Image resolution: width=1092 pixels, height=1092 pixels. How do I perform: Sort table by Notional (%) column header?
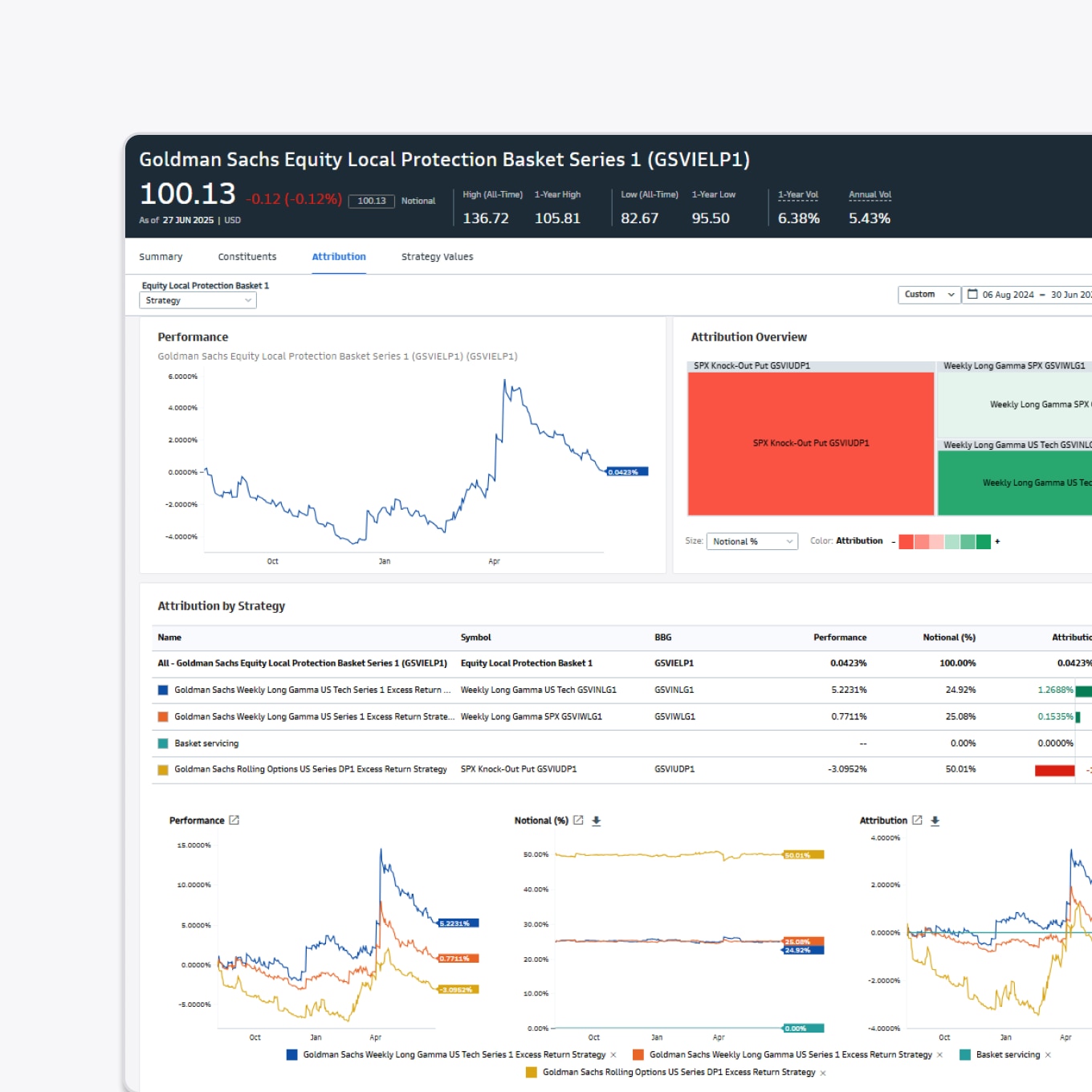coord(949,638)
